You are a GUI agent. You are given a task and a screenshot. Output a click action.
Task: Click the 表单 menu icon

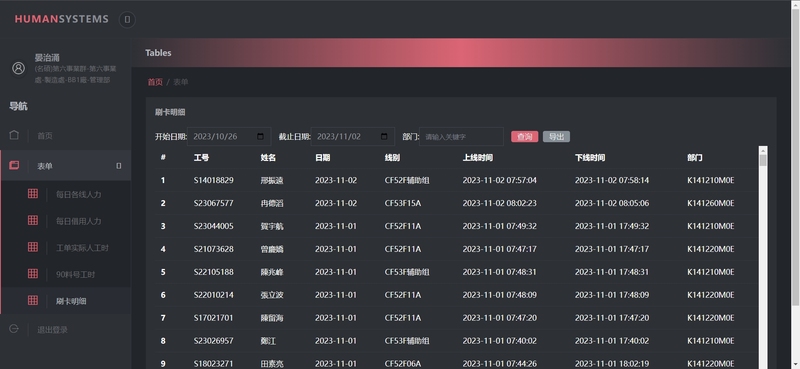tap(14, 165)
